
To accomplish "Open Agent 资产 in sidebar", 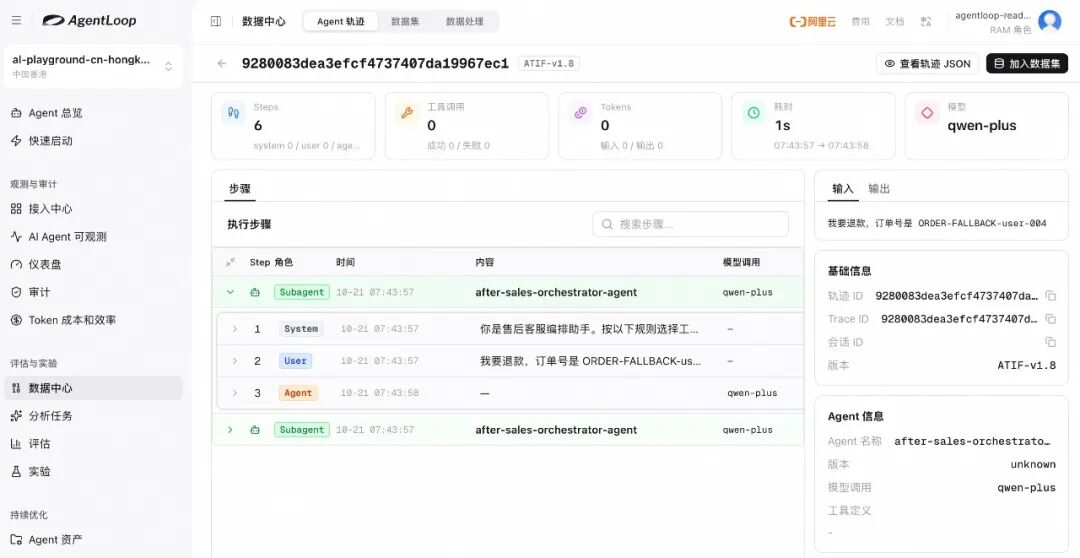I will click(94, 539).
